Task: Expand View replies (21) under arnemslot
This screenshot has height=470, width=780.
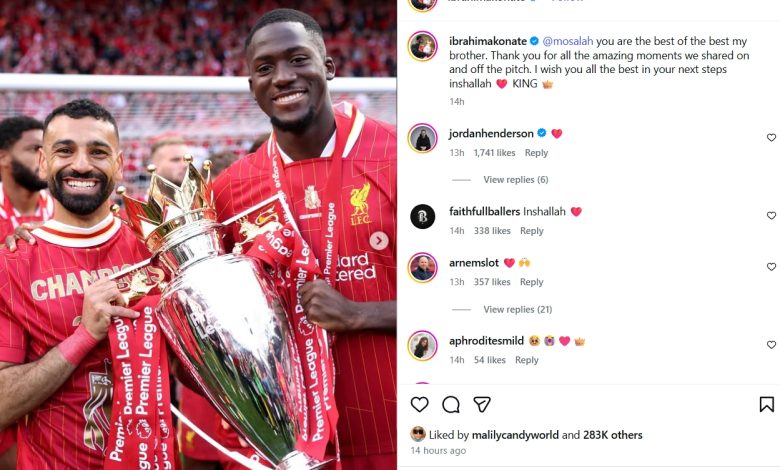Action: point(517,309)
